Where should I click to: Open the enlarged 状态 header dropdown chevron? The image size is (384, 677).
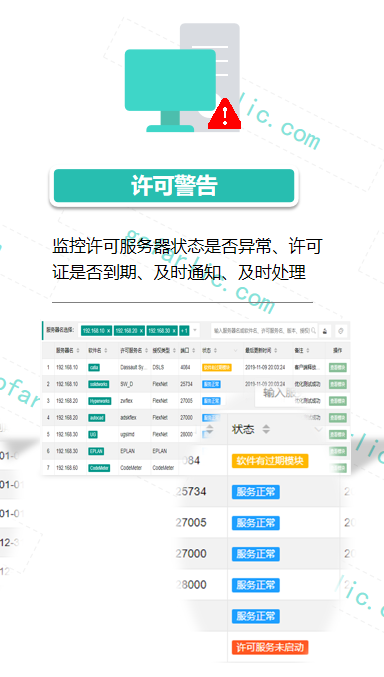point(318,429)
